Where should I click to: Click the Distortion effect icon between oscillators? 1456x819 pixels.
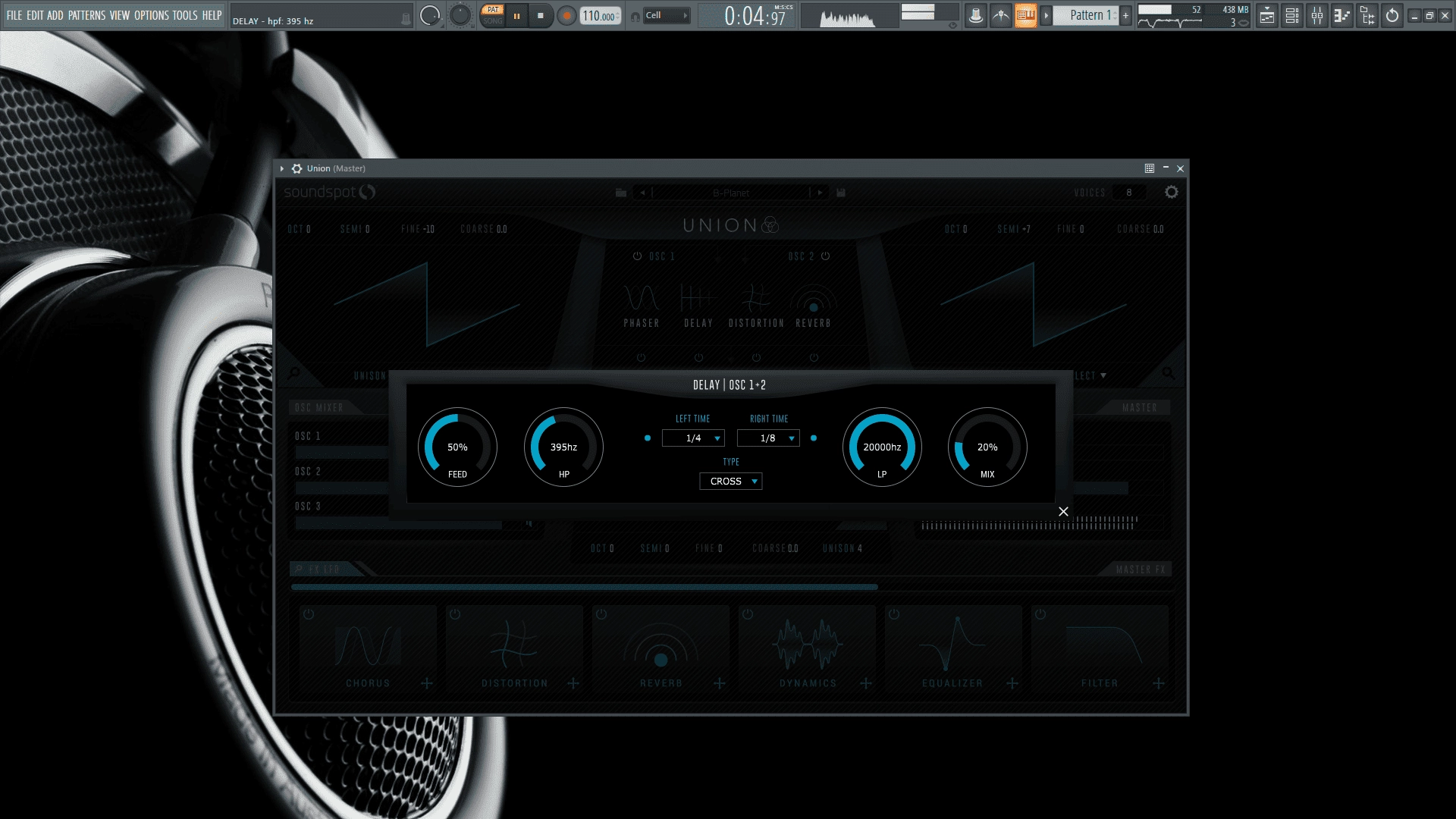[x=756, y=298]
